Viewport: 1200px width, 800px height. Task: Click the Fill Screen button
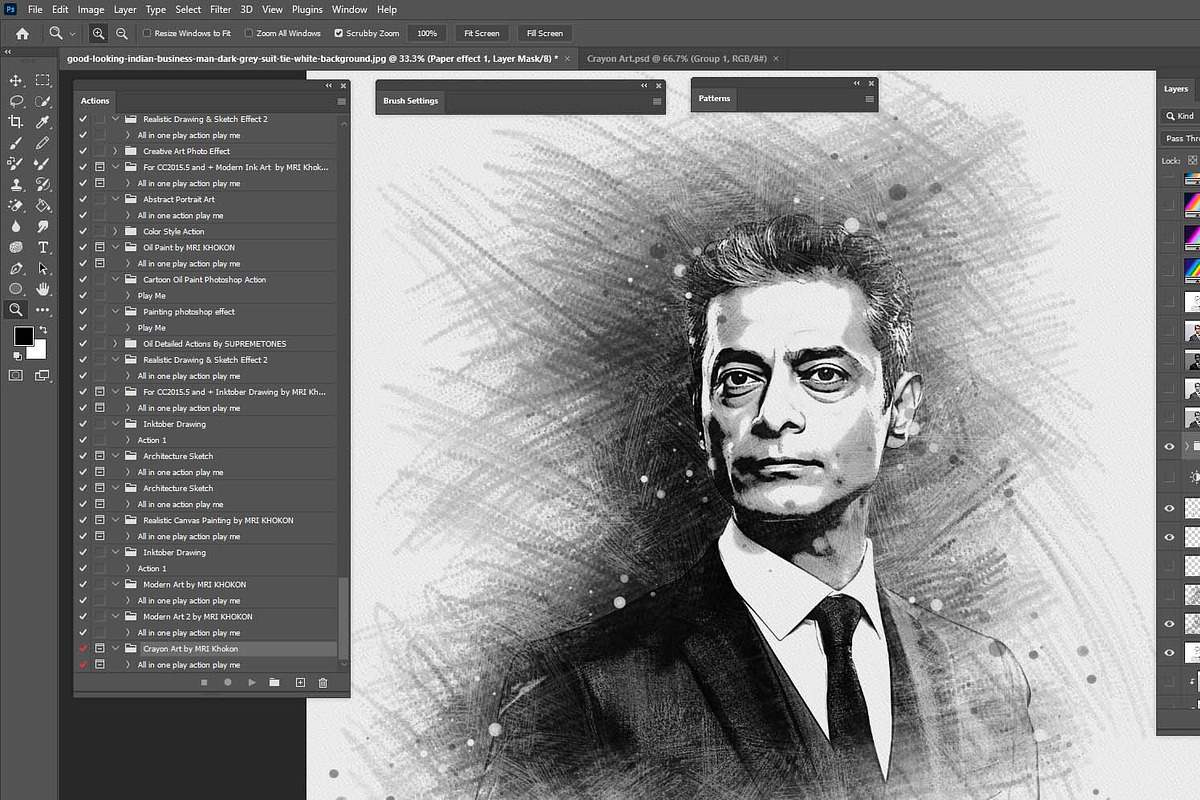tap(544, 33)
